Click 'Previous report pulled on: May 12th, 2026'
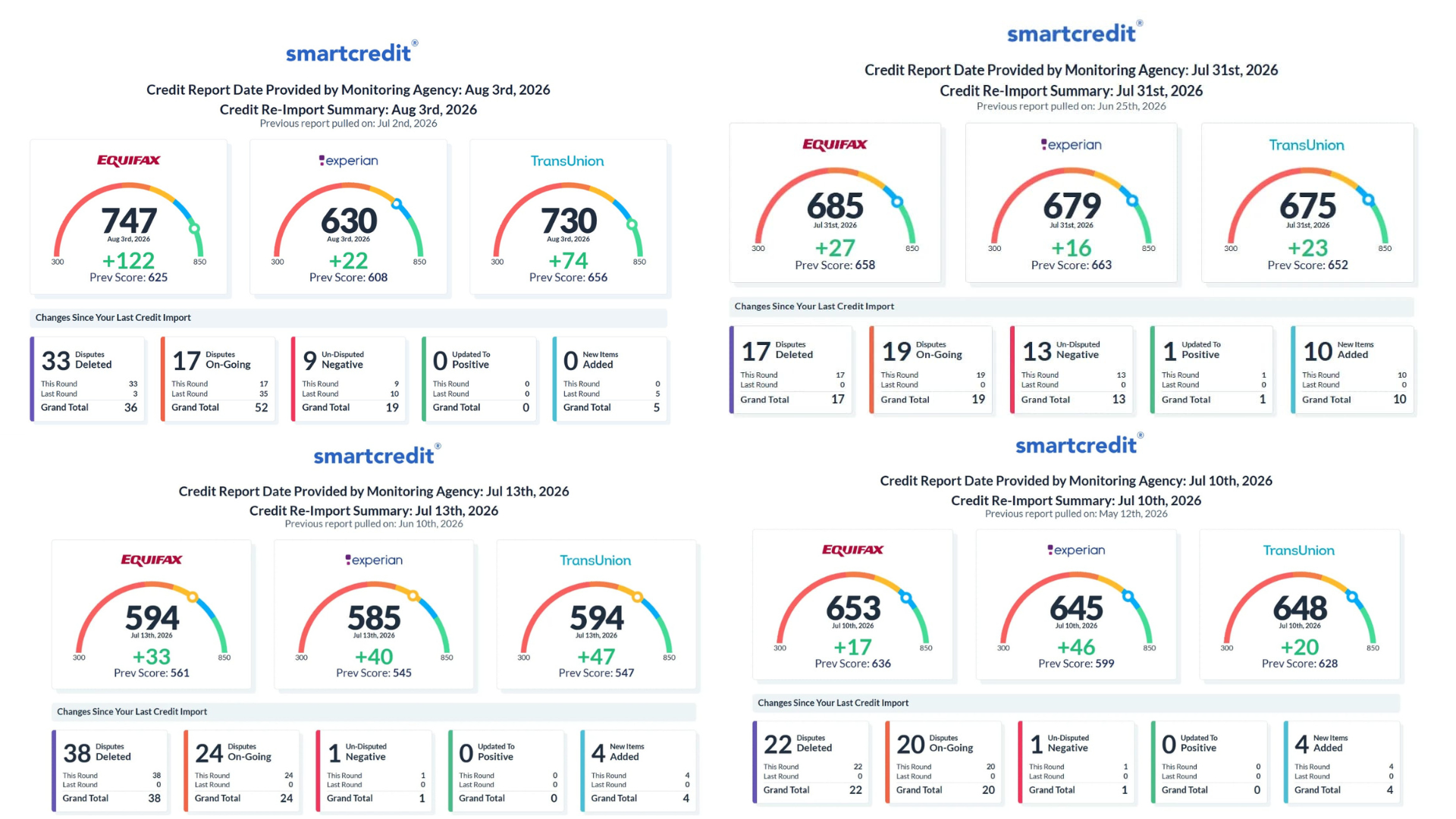The width and height of the screenshot is (1456, 819). click(x=1076, y=514)
